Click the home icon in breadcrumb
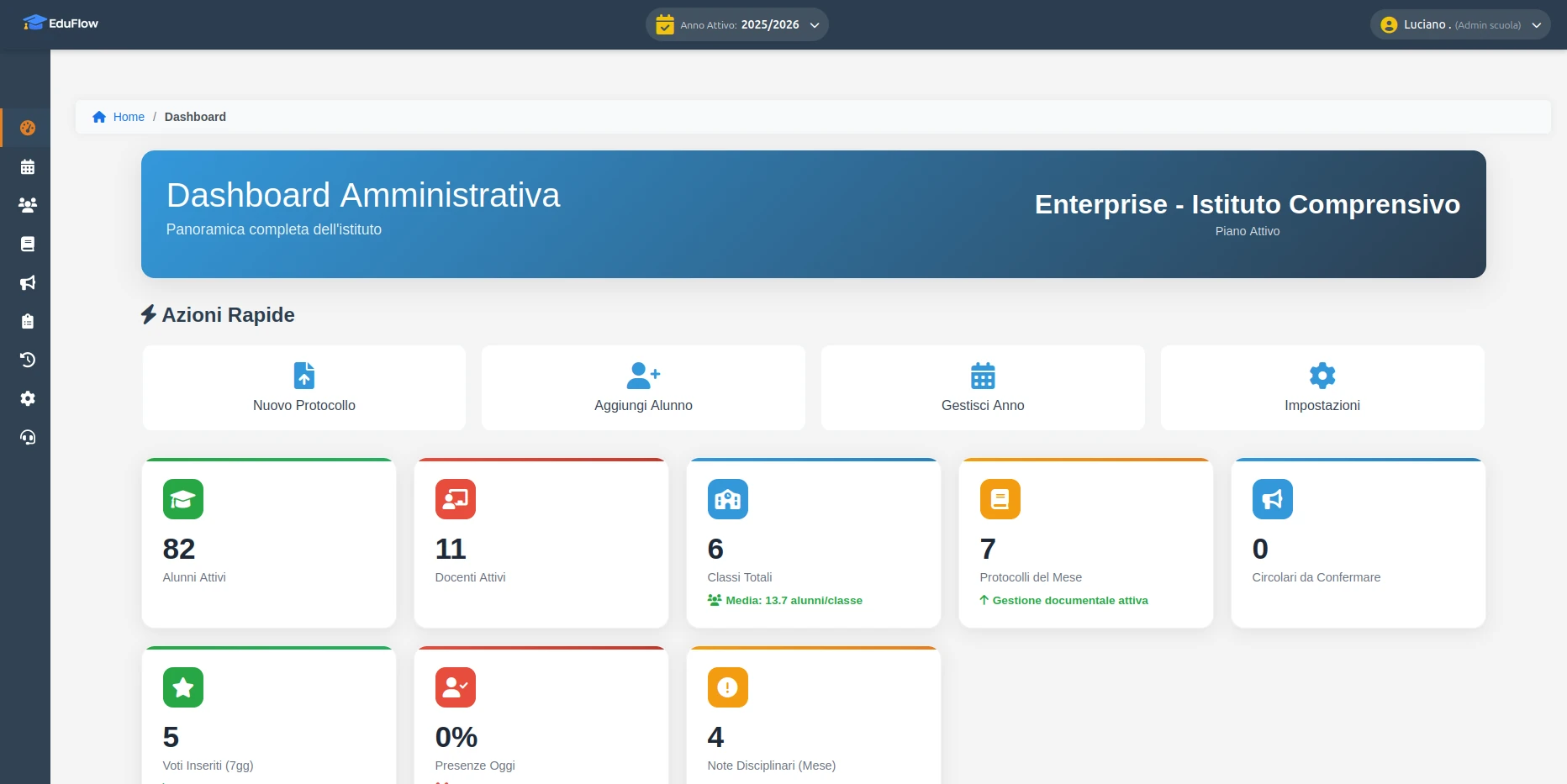Image resolution: width=1567 pixels, height=784 pixels. (99, 117)
